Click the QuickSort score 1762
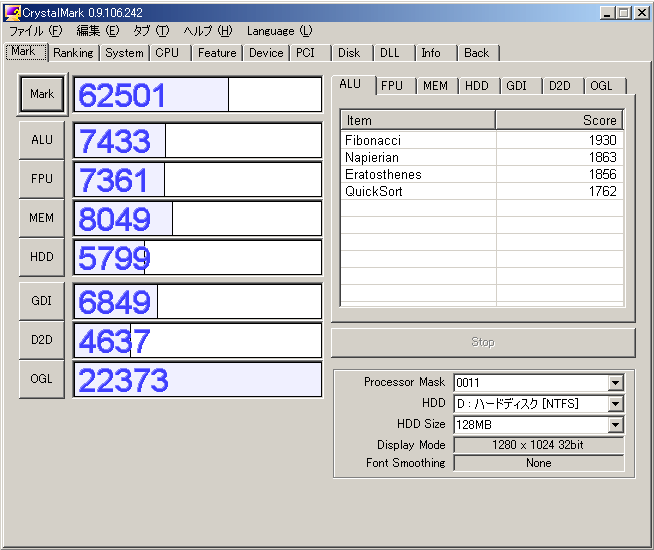This screenshot has height=550, width=654. tap(603, 191)
